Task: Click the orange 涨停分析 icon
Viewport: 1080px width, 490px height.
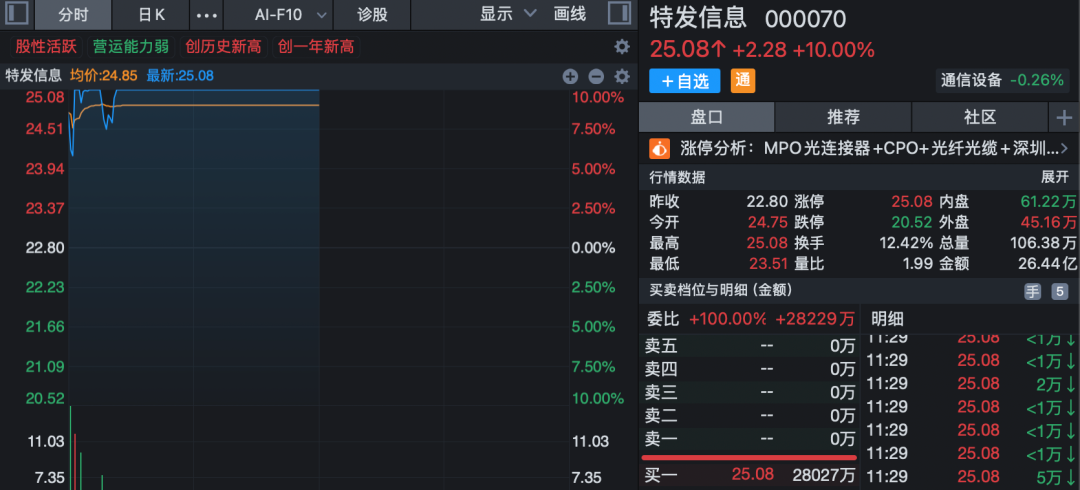Action: (660, 148)
